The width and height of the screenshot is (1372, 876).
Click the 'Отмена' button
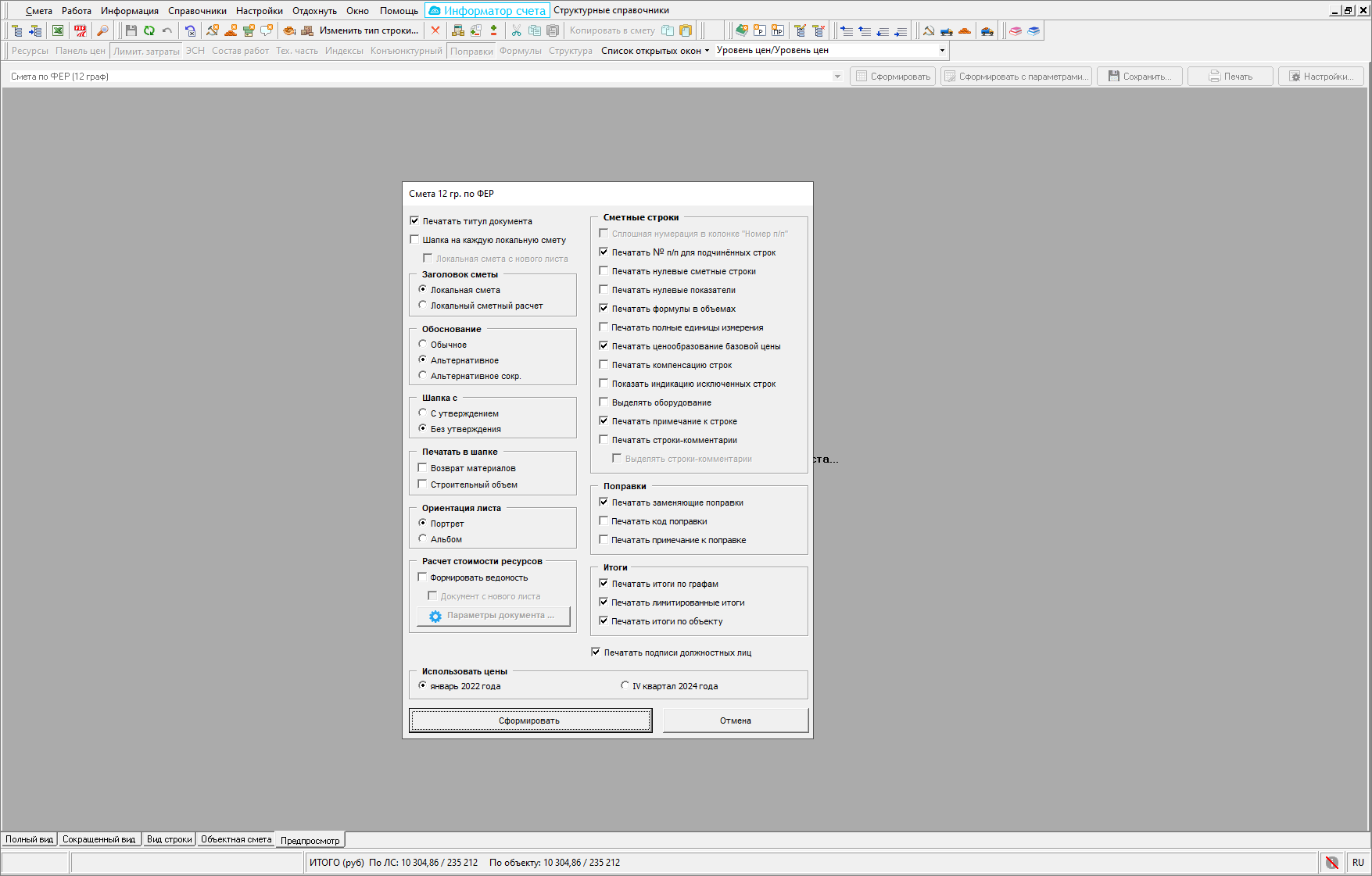pyautogui.click(x=735, y=720)
